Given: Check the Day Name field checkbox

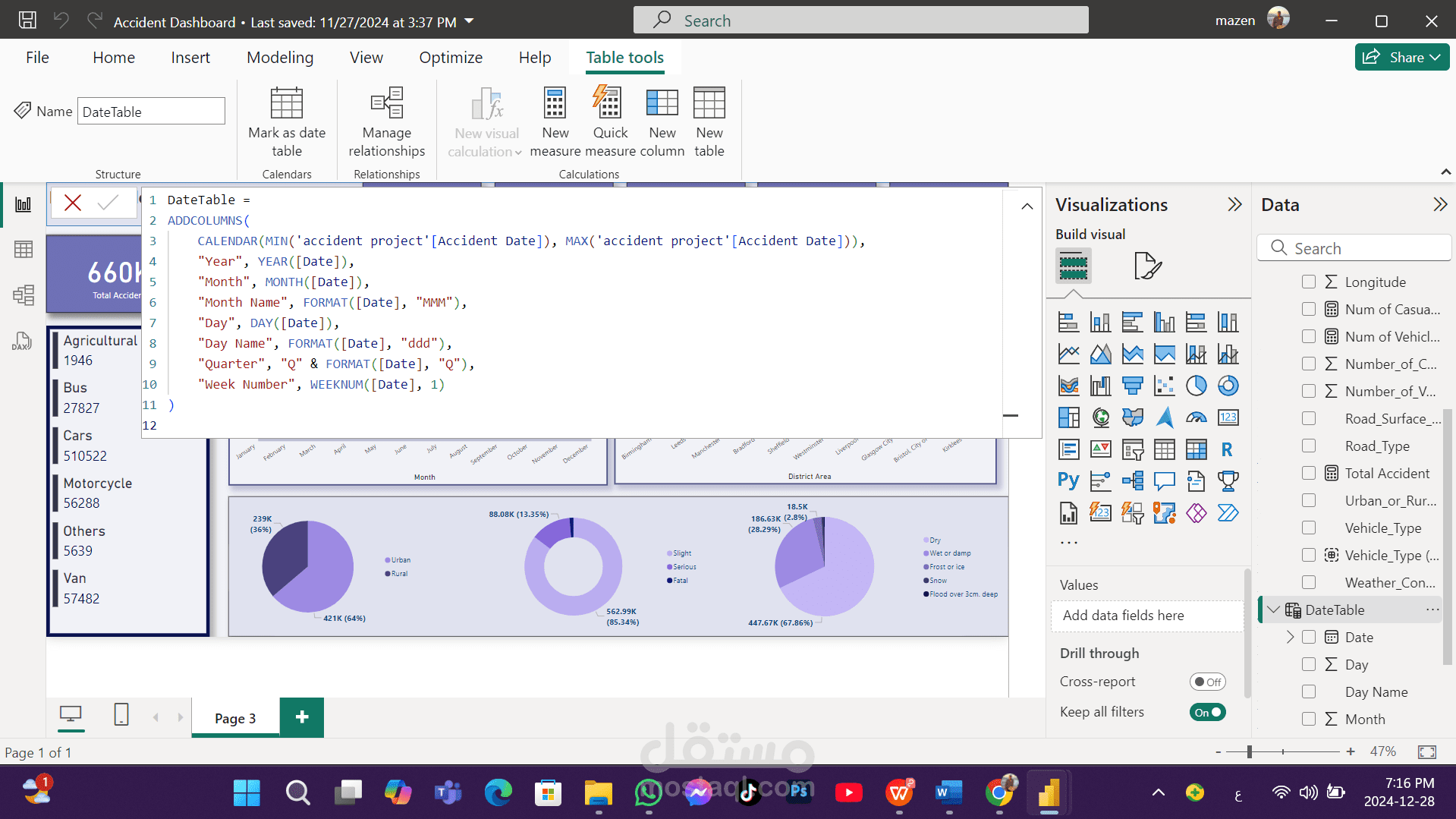Looking at the screenshot, I should tap(1308, 691).
